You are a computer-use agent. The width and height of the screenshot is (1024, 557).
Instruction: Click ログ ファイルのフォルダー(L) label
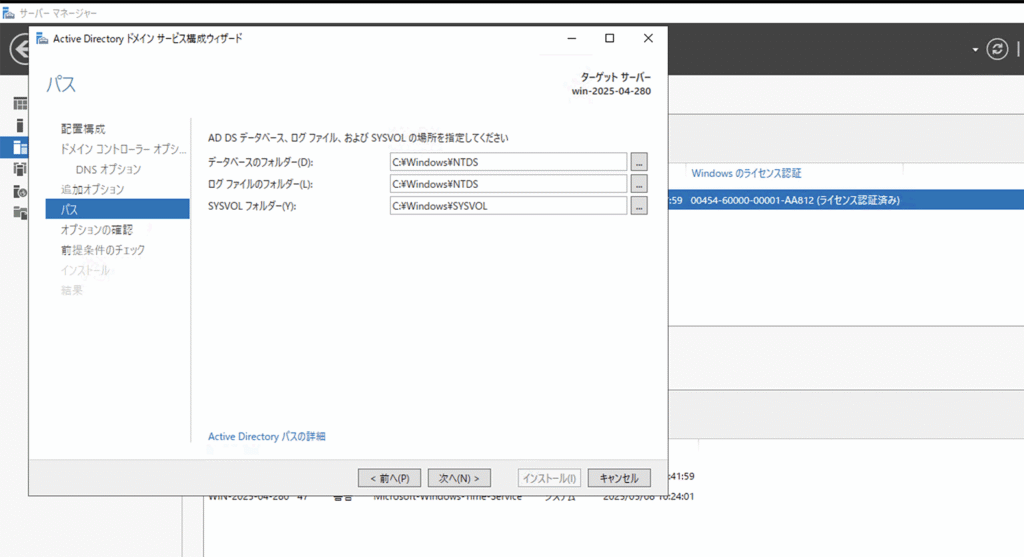(x=261, y=184)
